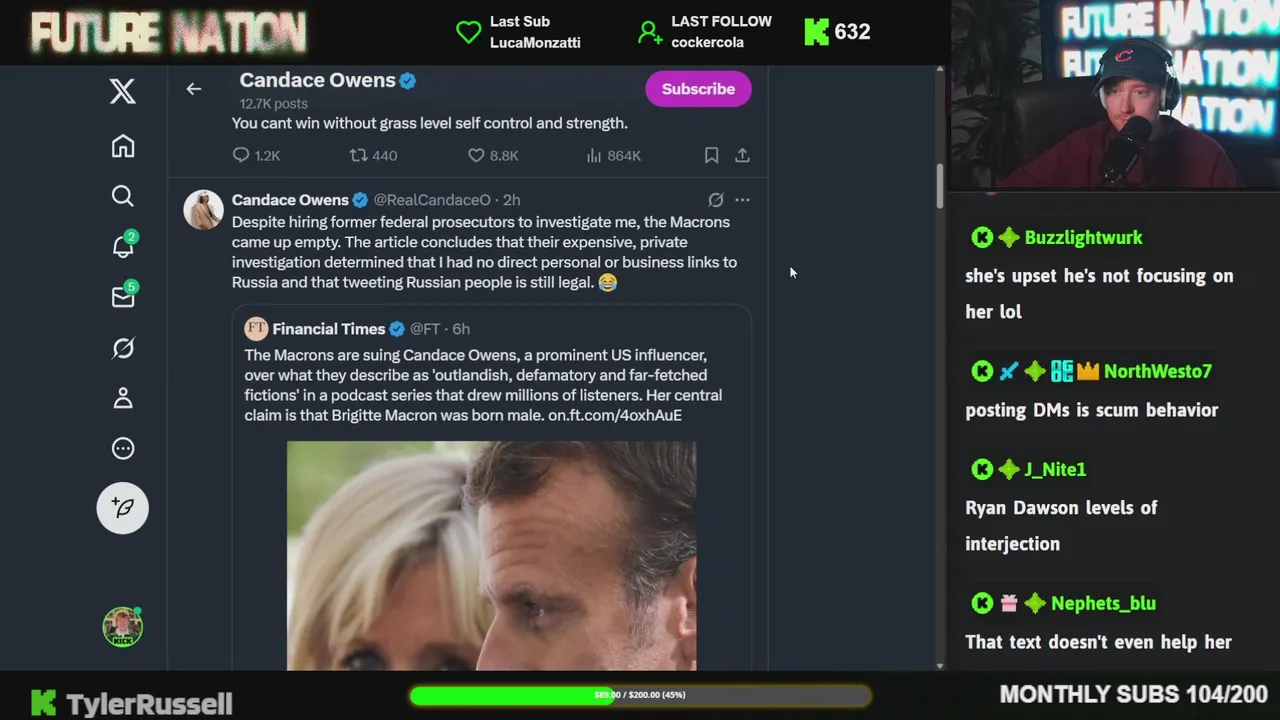Open the X logo home link
The image size is (1280, 720).
tap(123, 91)
